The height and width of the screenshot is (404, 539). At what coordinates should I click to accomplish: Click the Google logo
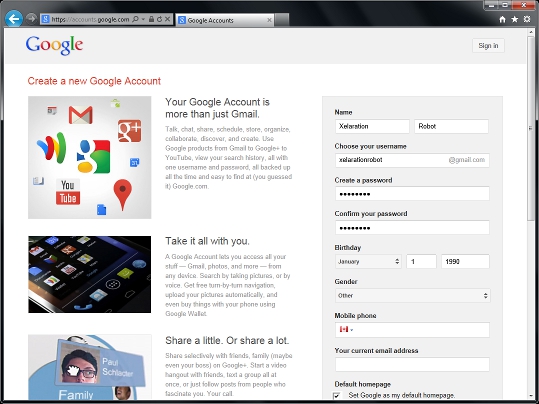point(54,45)
